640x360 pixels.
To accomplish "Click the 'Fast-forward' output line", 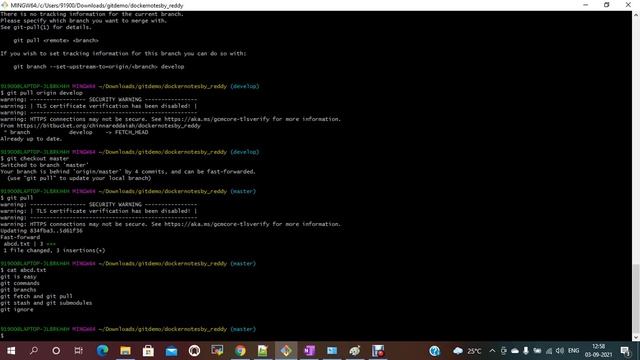I will tap(20, 237).
